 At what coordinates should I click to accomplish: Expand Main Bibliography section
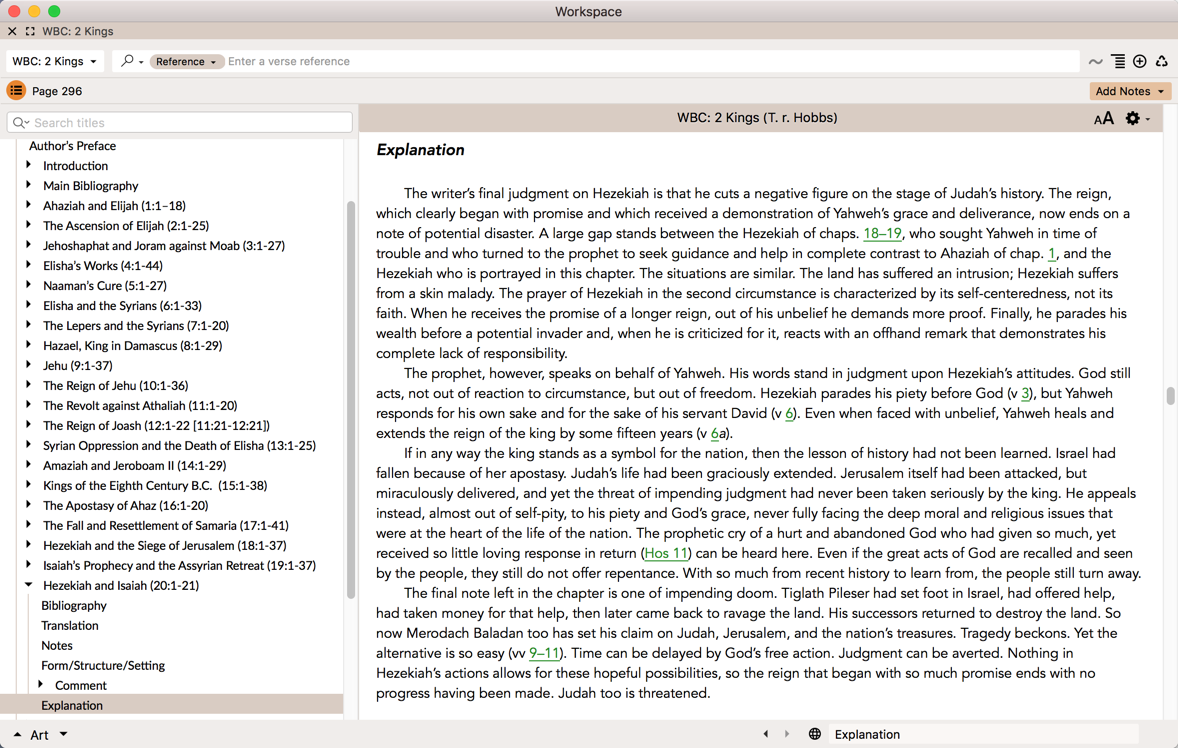29,185
